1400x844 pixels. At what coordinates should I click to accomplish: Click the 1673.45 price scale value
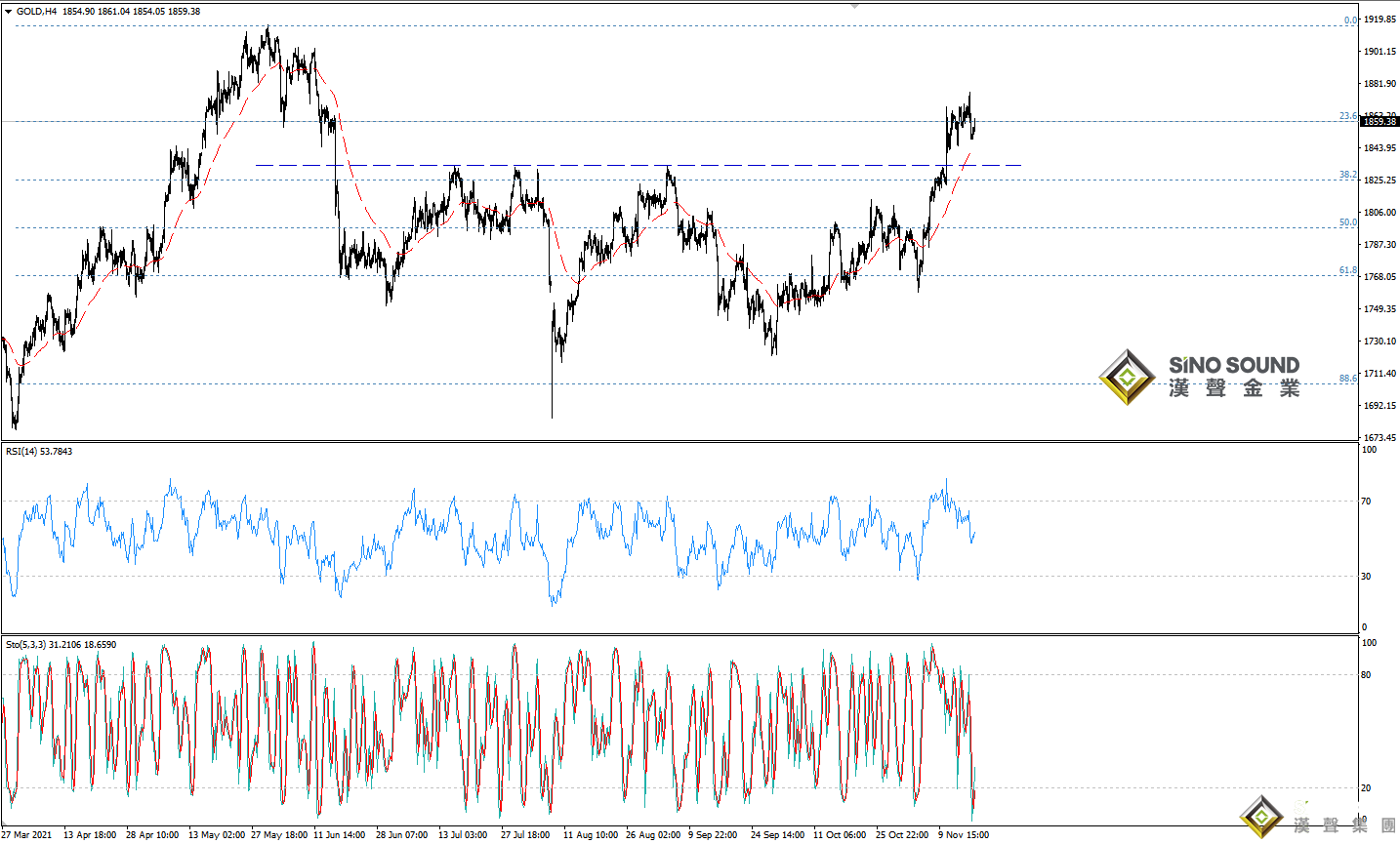click(1379, 438)
